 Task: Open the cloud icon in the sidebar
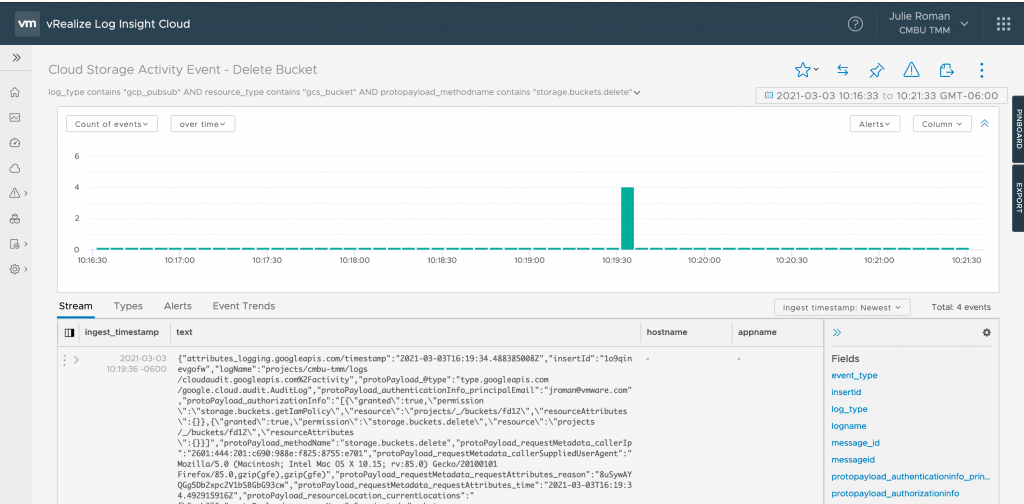click(x=15, y=167)
